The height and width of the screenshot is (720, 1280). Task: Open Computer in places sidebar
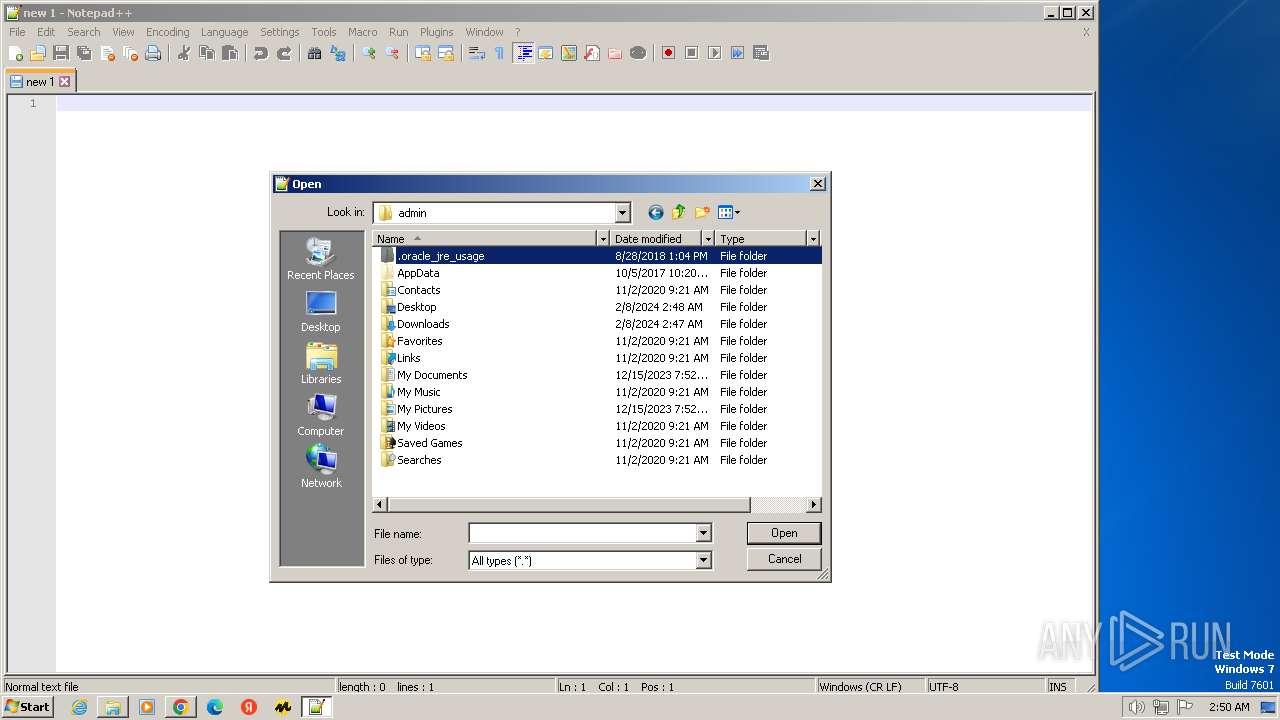(x=321, y=416)
